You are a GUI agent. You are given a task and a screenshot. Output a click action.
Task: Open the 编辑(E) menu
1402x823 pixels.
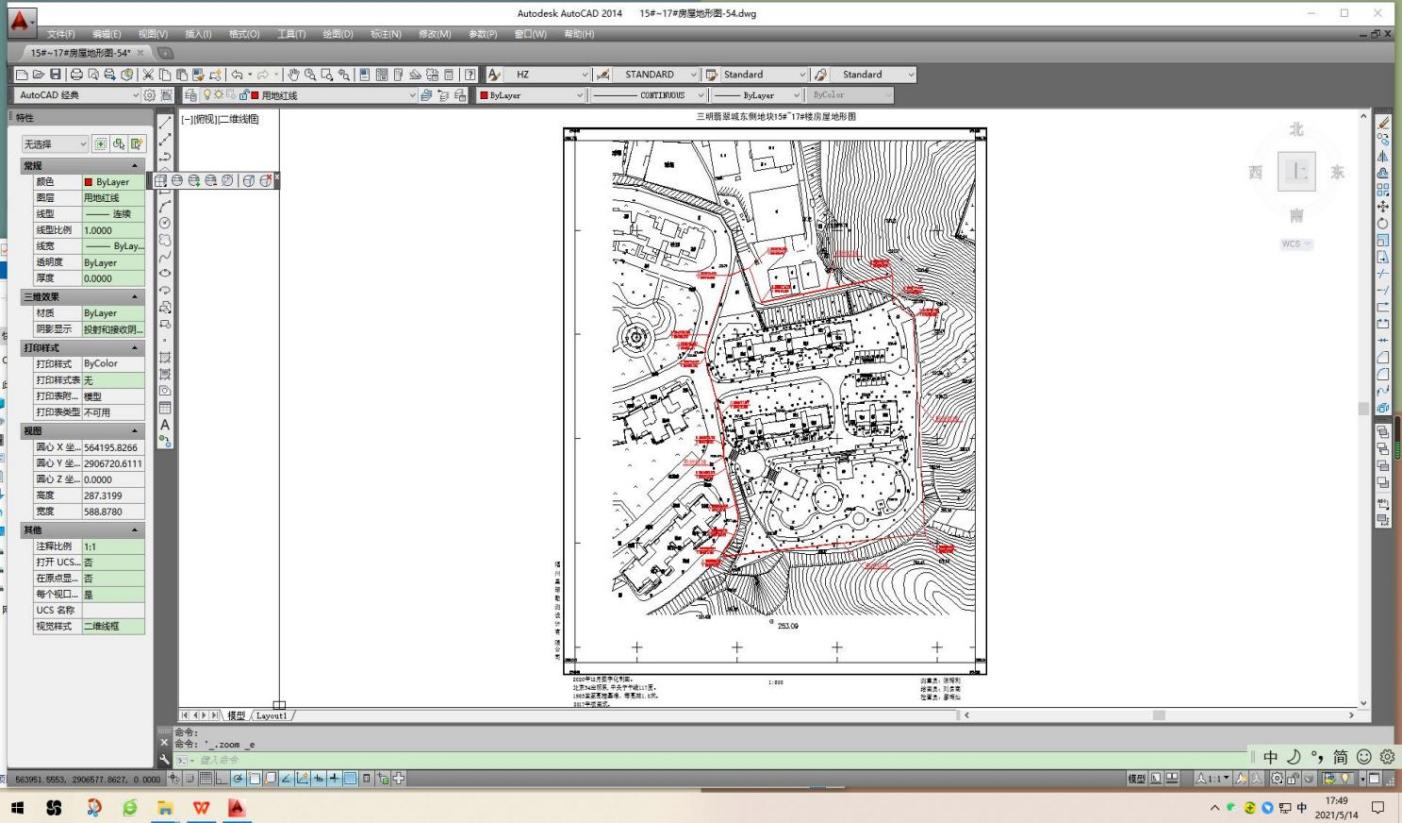coord(107,35)
